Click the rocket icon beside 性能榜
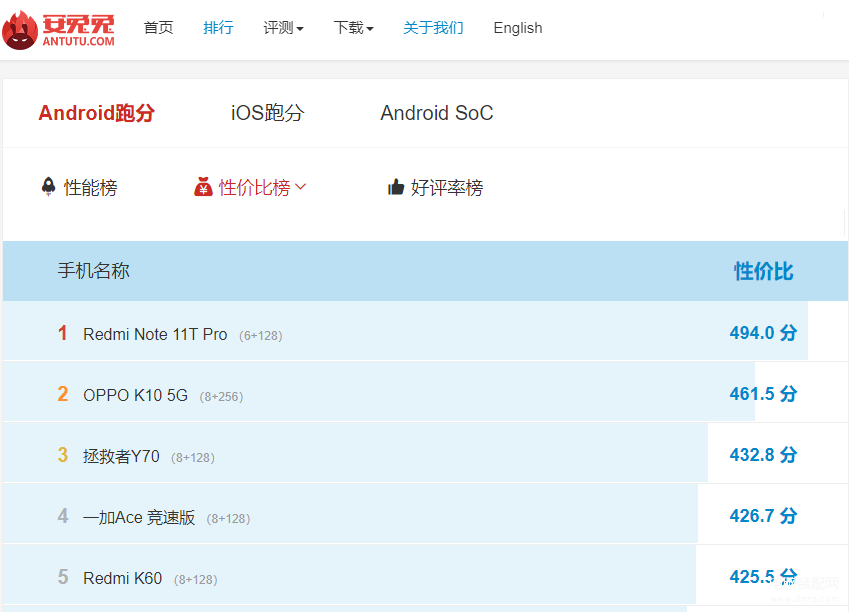The height and width of the screenshot is (612, 849). click(48, 186)
